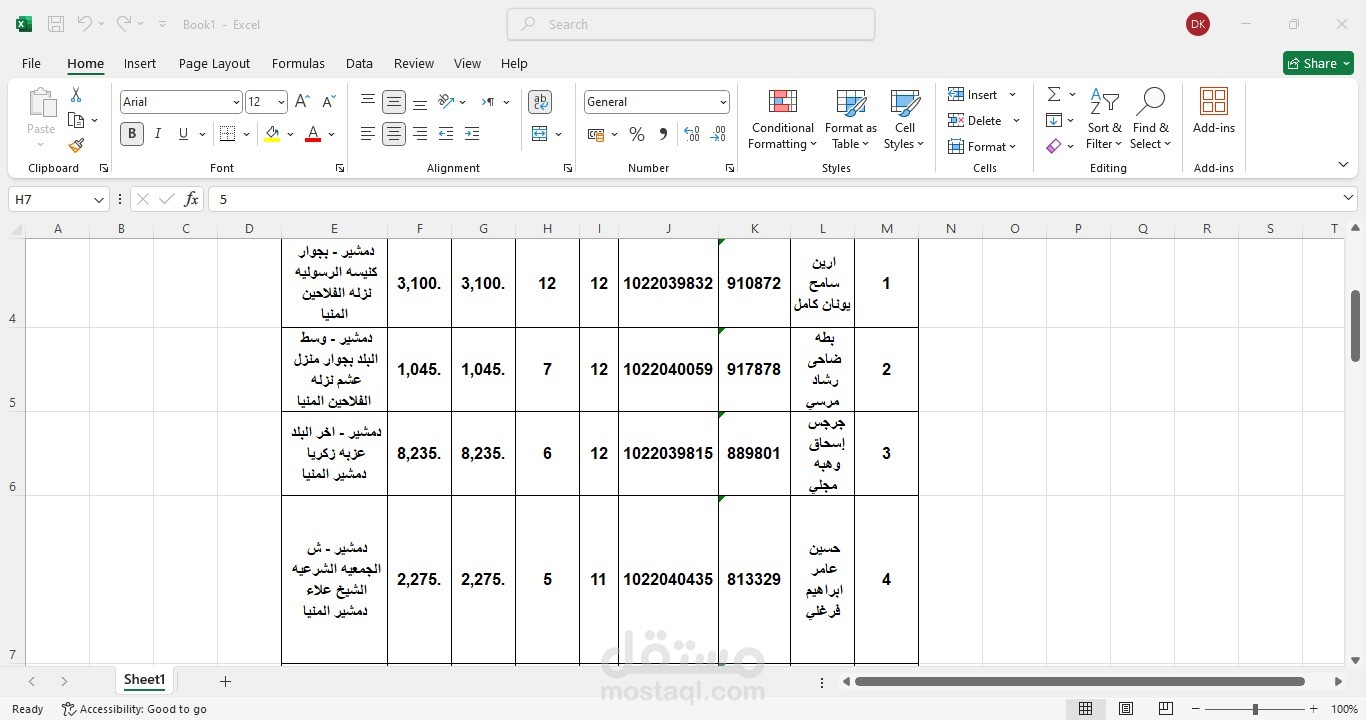This screenshot has width=1366, height=720.
Task: Expand the Name Box H7 dropdown
Action: click(x=99, y=200)
